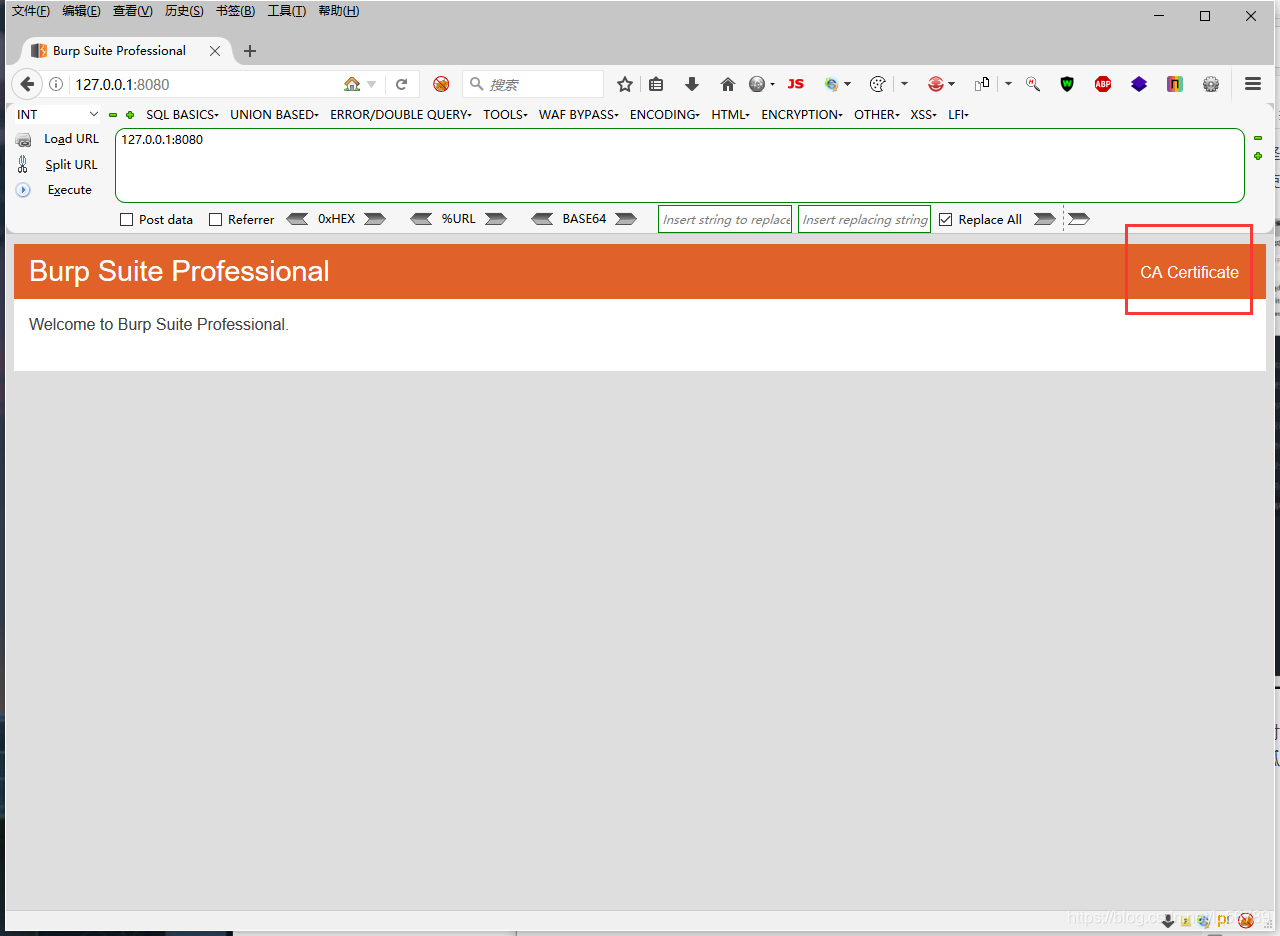Click the purple layered diamond toolbar icon
The height and width of the screenshot is (936, 1280).
pos(1139,84)
